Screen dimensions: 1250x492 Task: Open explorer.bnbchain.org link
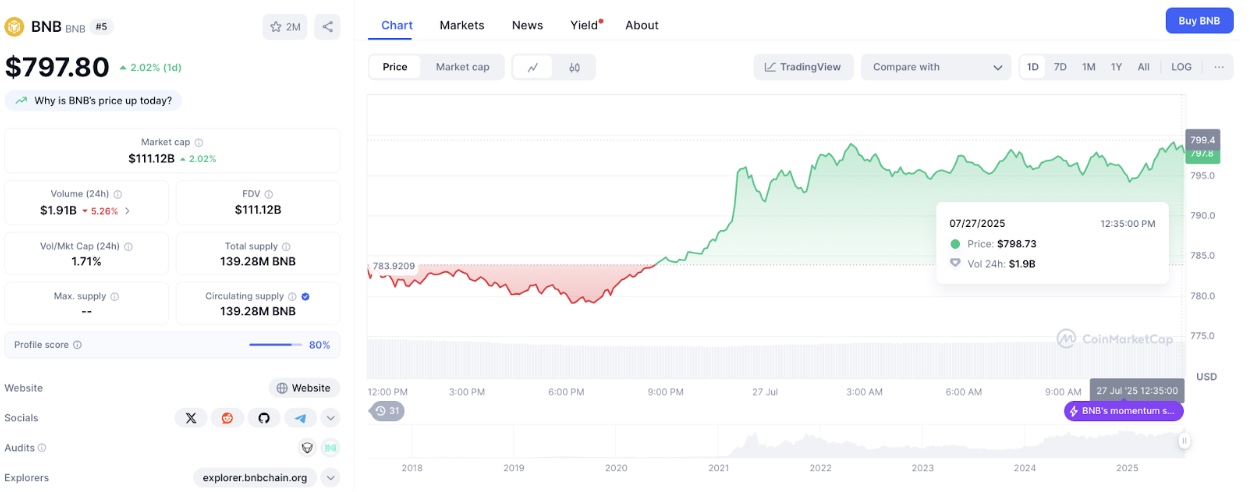pos(255,478)
